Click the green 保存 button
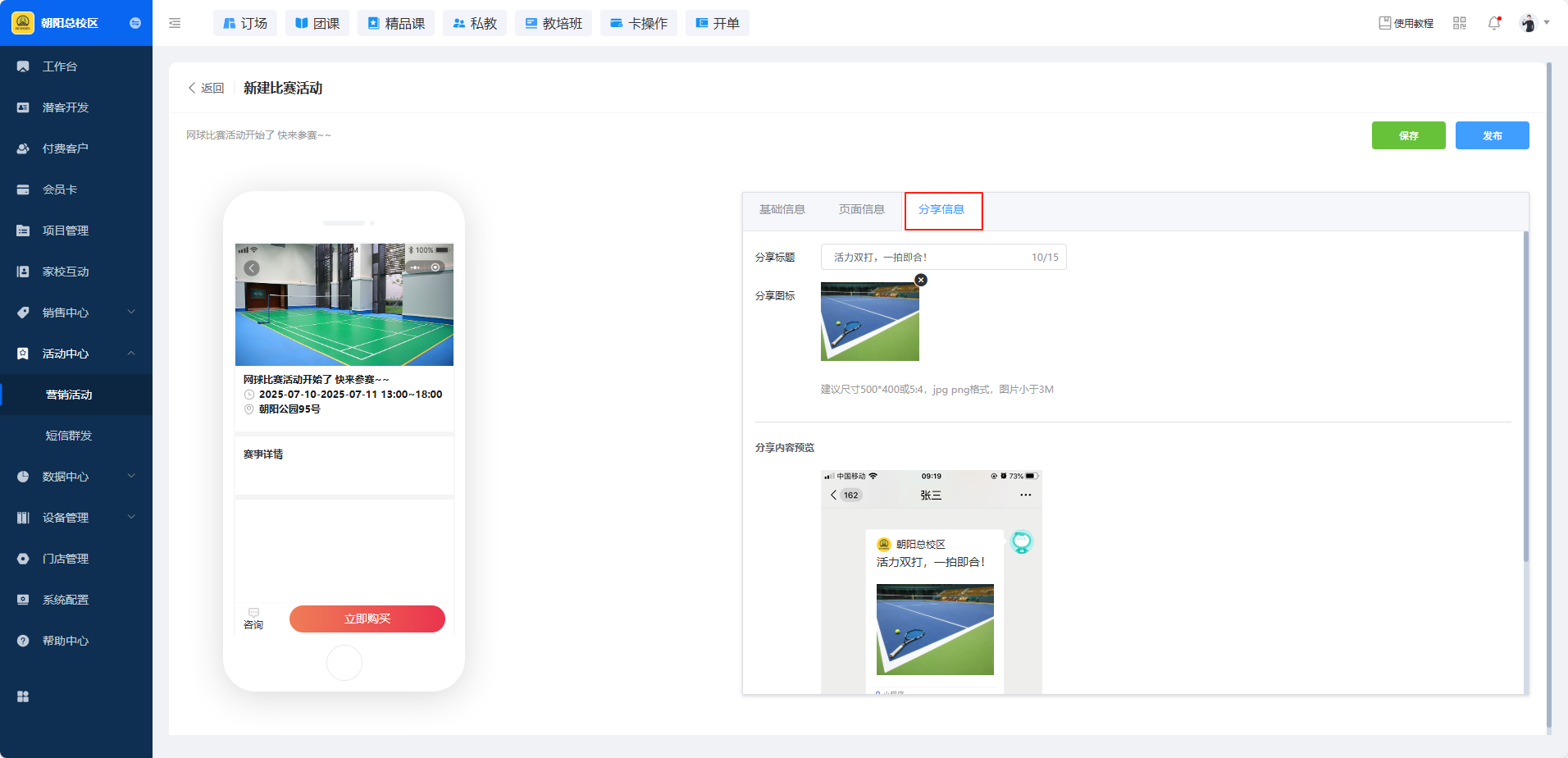 point(1408,135)
